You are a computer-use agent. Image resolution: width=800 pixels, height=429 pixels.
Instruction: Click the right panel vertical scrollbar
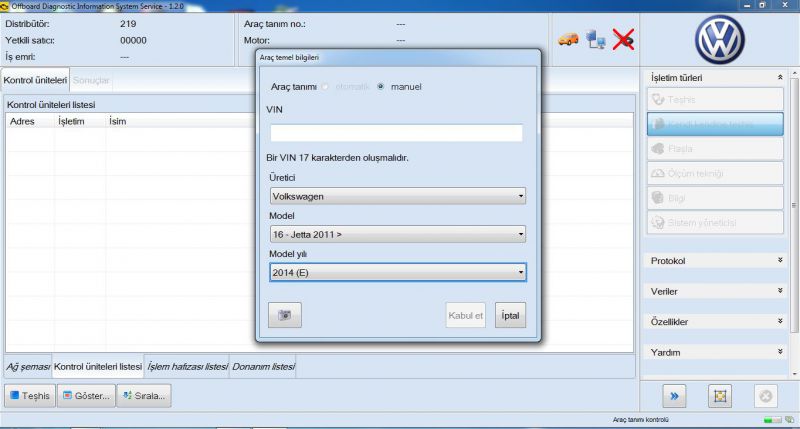794,204
